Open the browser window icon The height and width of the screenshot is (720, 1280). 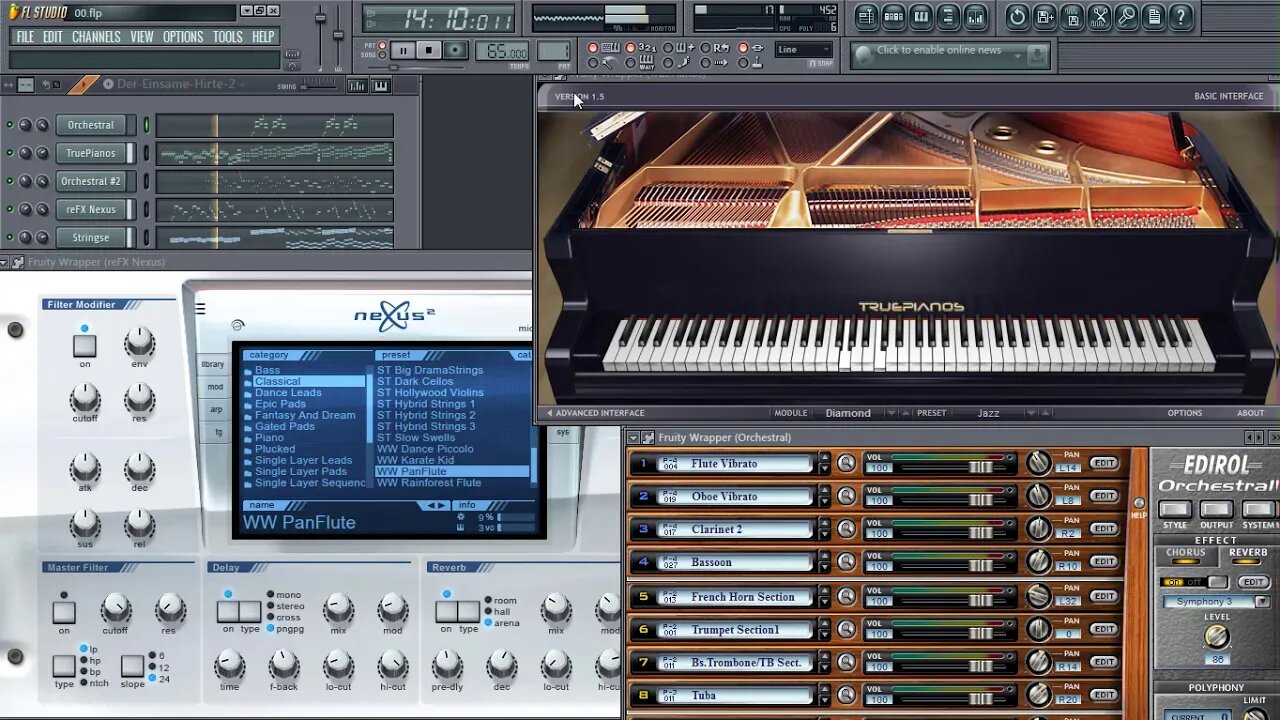click(948, 16)
